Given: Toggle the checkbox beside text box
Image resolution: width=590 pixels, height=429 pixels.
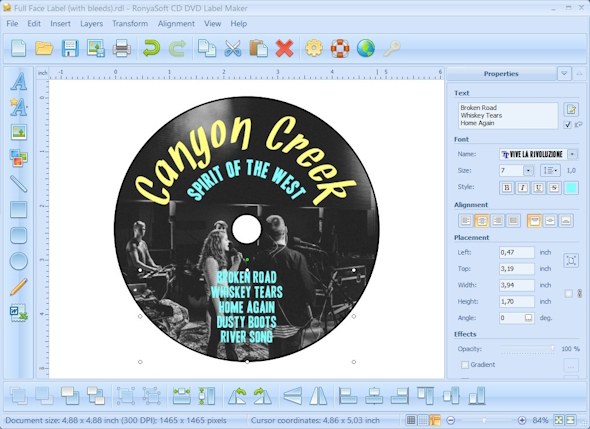Looking at the screenshot, I should 567,125.
